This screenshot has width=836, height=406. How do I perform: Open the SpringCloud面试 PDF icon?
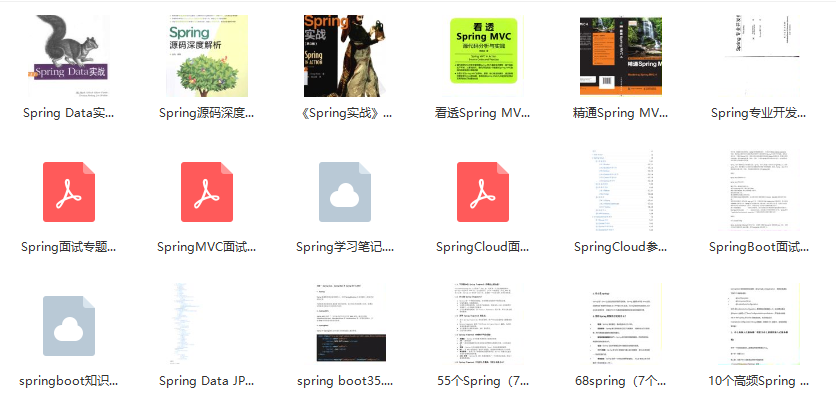(483, 192)
